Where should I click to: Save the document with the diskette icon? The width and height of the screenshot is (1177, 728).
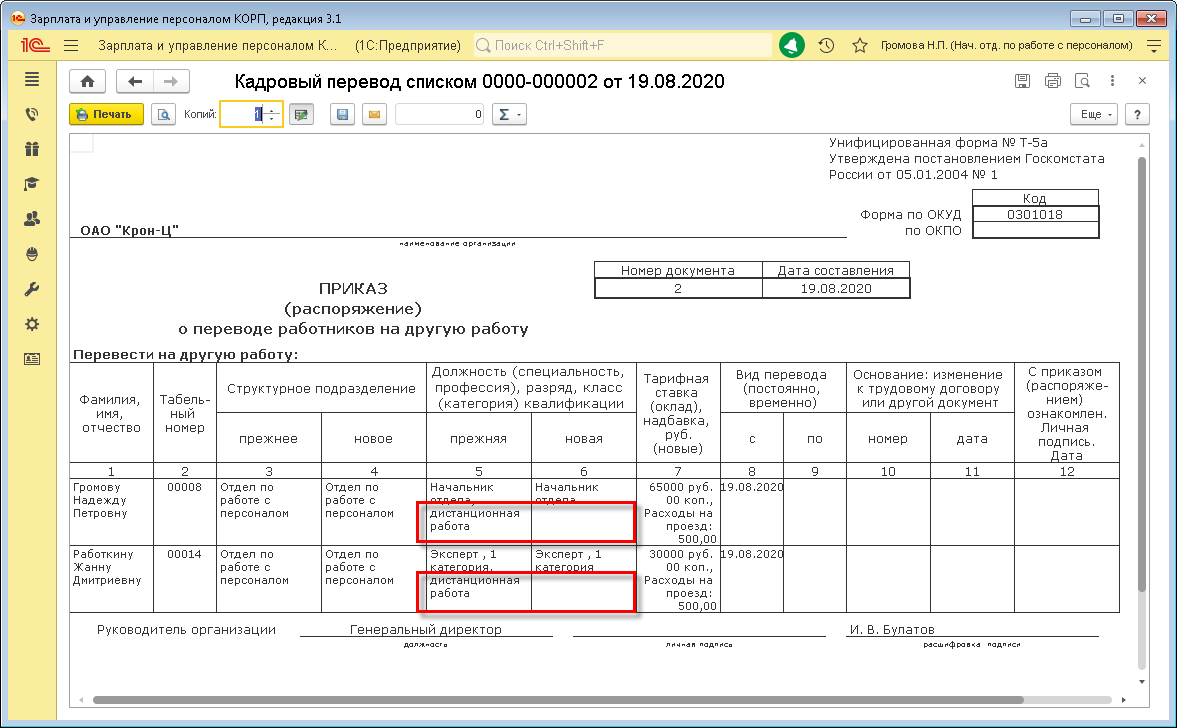click(342, 115)
